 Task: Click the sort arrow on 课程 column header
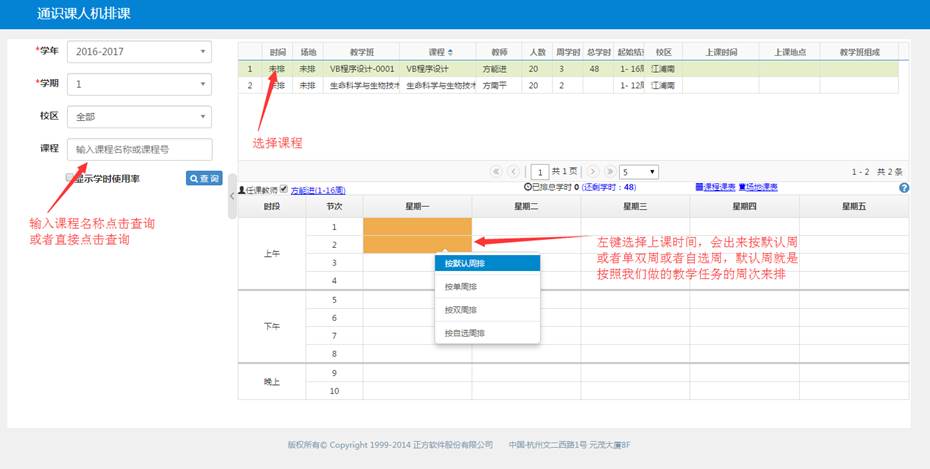[x=449, y=52]
